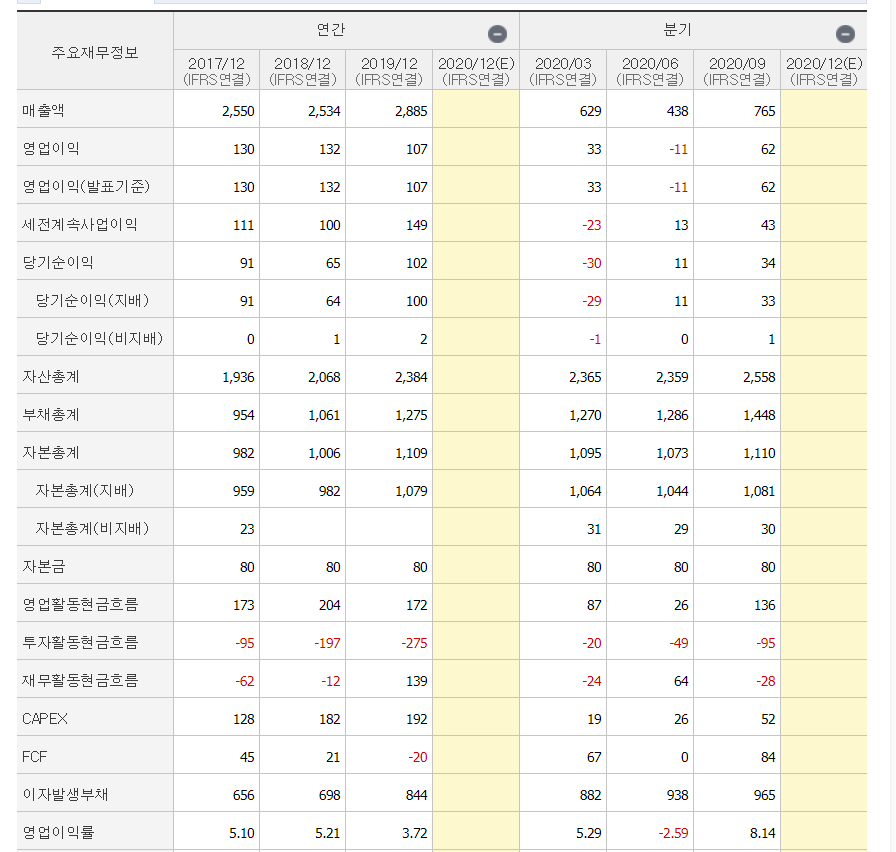Screen dimensions: 896x852
Task: Click the 영업이익률 row label
Action: [58, 833]
